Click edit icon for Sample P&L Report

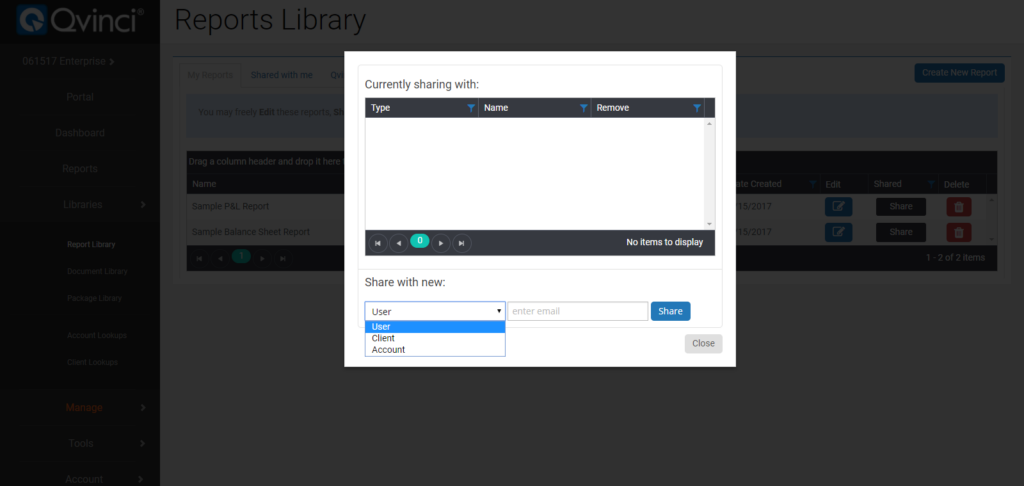tap(838, 206)
